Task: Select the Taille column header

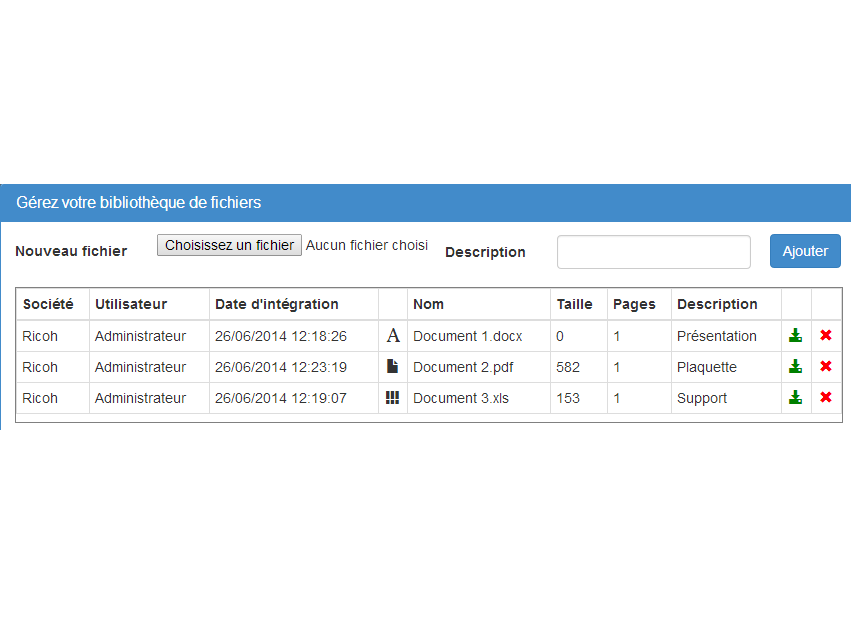Action: coord(574,304)
